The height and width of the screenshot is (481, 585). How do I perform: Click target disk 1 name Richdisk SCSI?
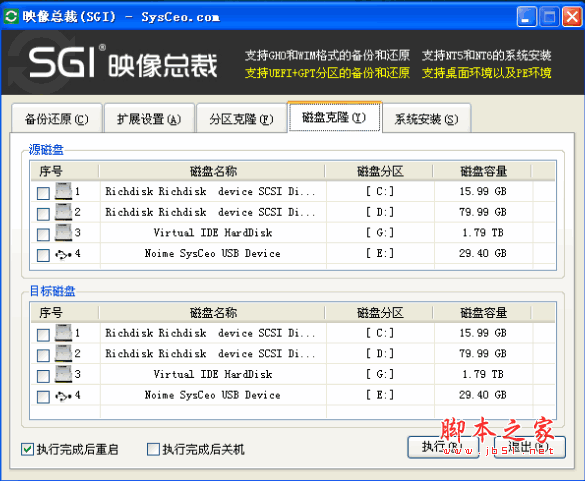tap(210, 333)
